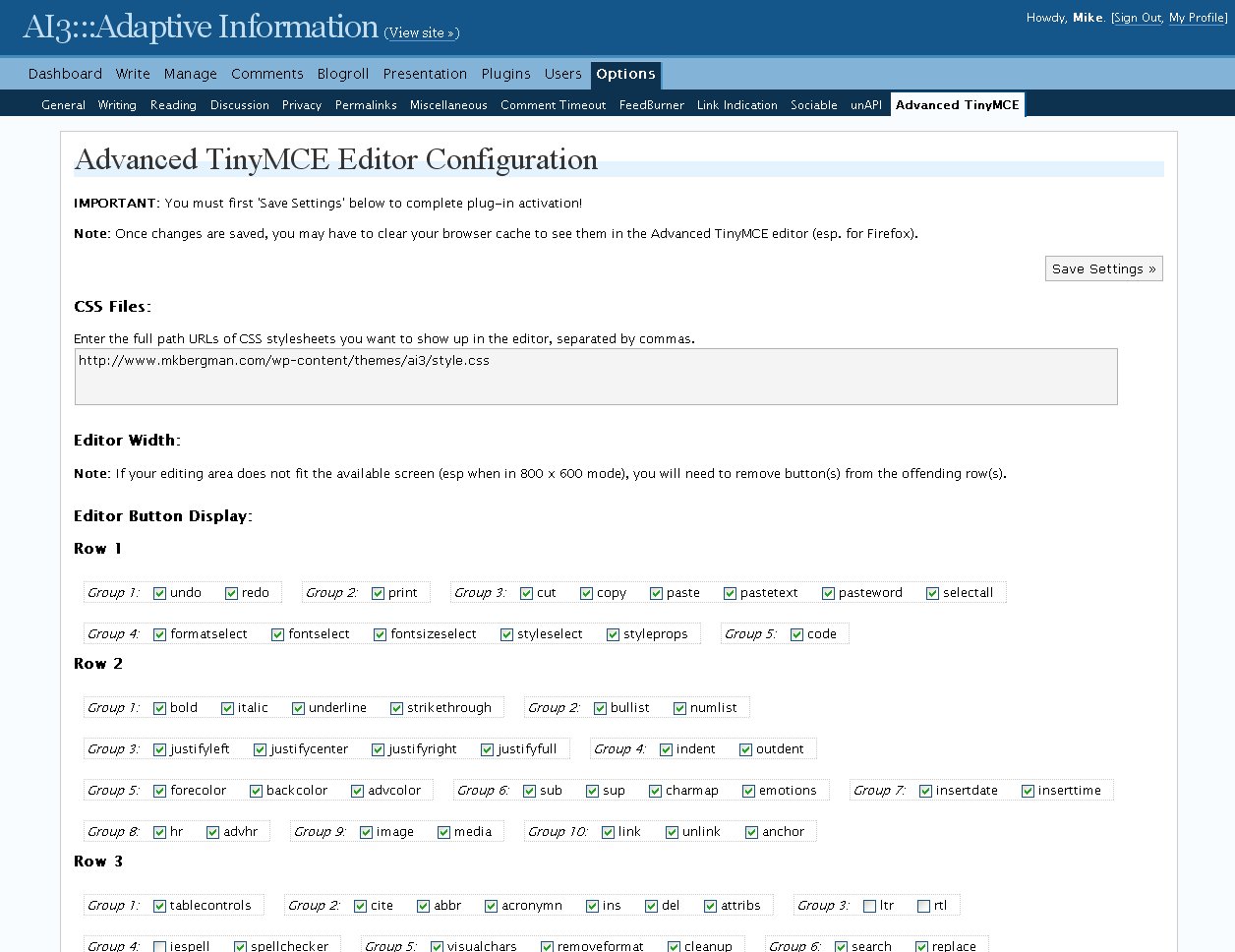Toggle the bullist checkbox

tap(600, 708)
